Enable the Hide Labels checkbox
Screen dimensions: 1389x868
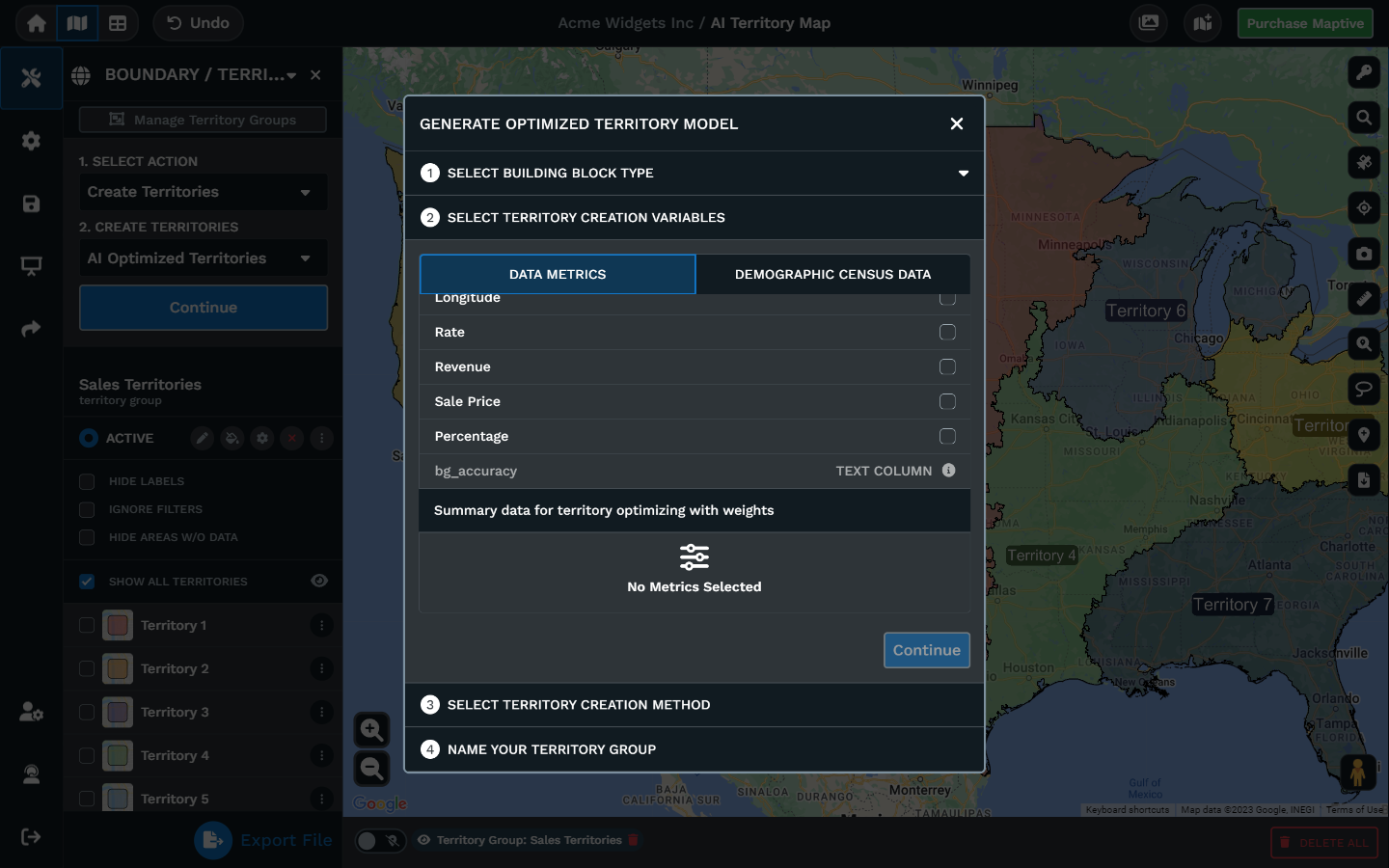click(x=87, y=481)
